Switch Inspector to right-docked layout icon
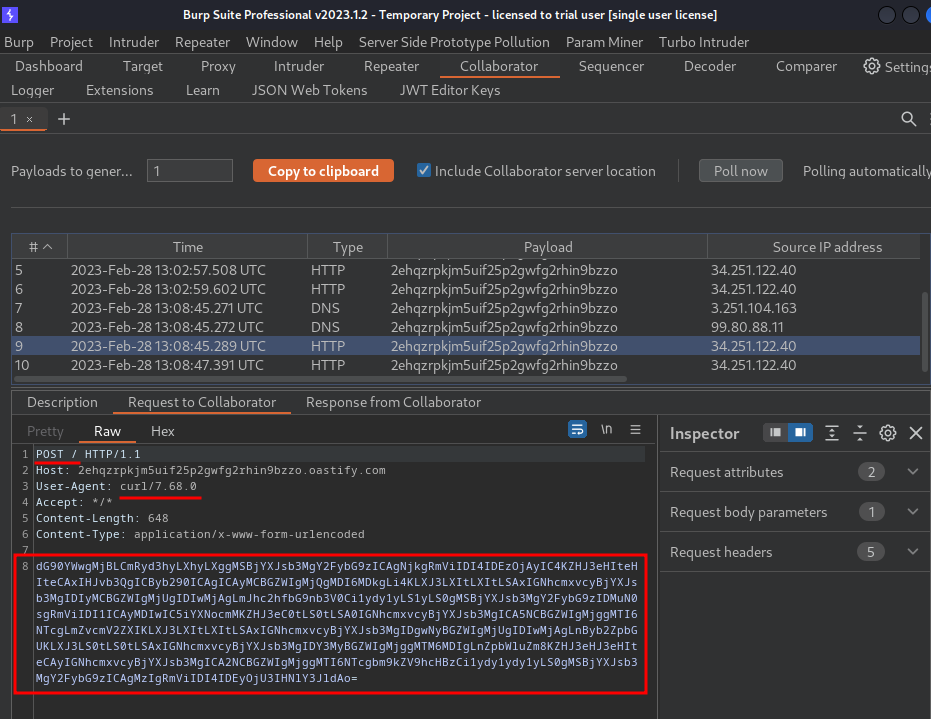Image resolution: width=931 pixels, height=719 pixels. (x=800, y=432)
